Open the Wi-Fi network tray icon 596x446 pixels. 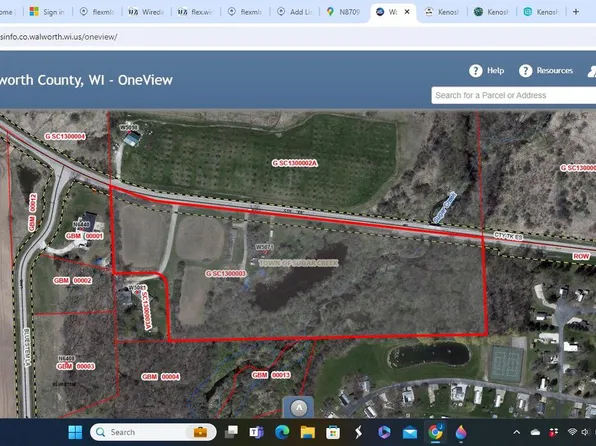click(x=572, y=432)
